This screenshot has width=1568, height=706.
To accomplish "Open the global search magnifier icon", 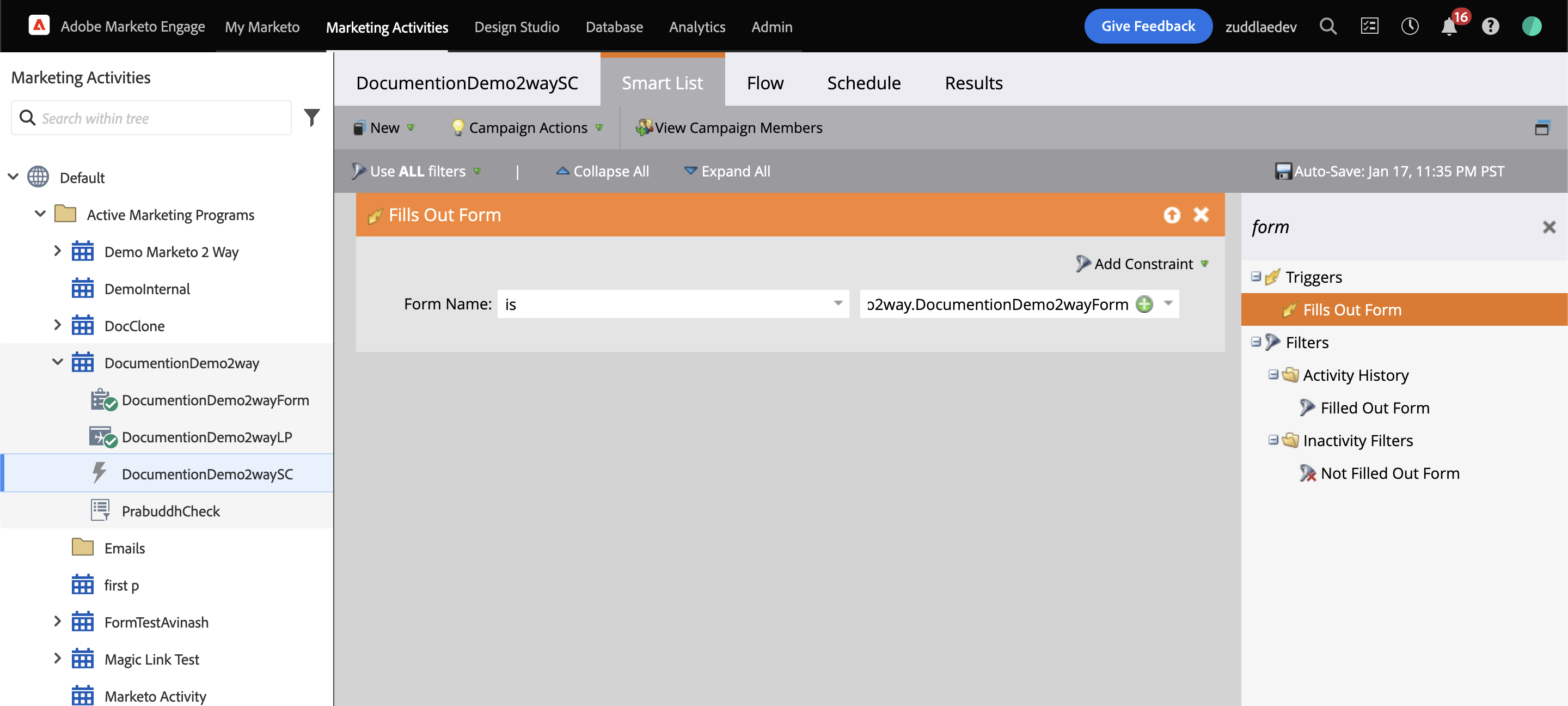I will [1327, 27].
